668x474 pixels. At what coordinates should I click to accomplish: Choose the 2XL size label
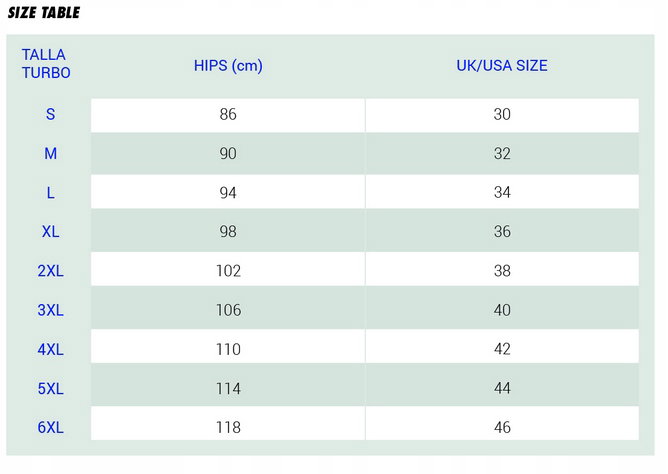pos(50,271)
